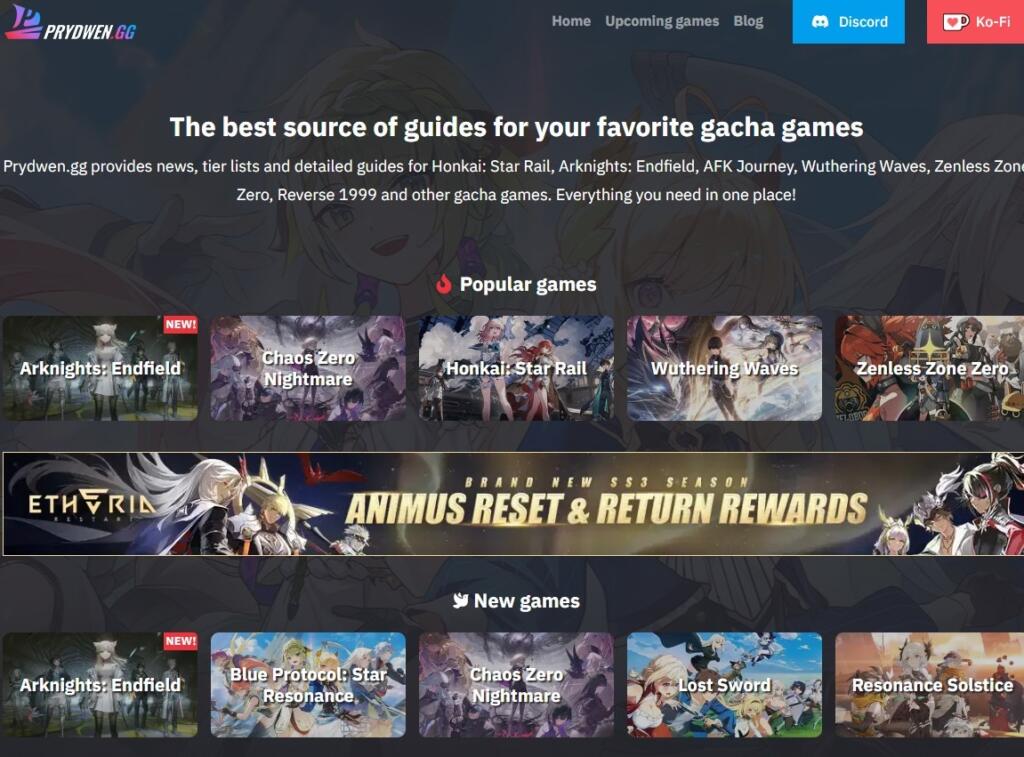Select the Honkai: Star Rail card
Screen dimensions: 1024x757
(x=516, y=368)
